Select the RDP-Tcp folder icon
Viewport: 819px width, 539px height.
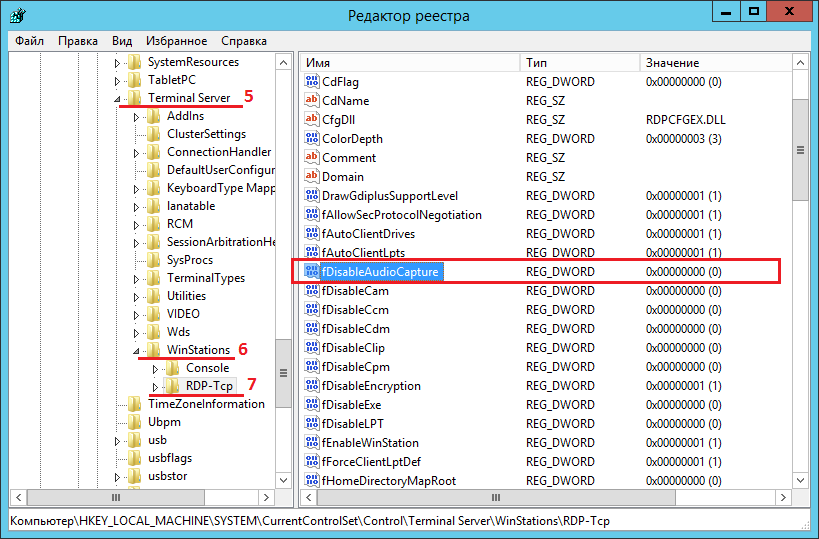(x=173, y=386)
